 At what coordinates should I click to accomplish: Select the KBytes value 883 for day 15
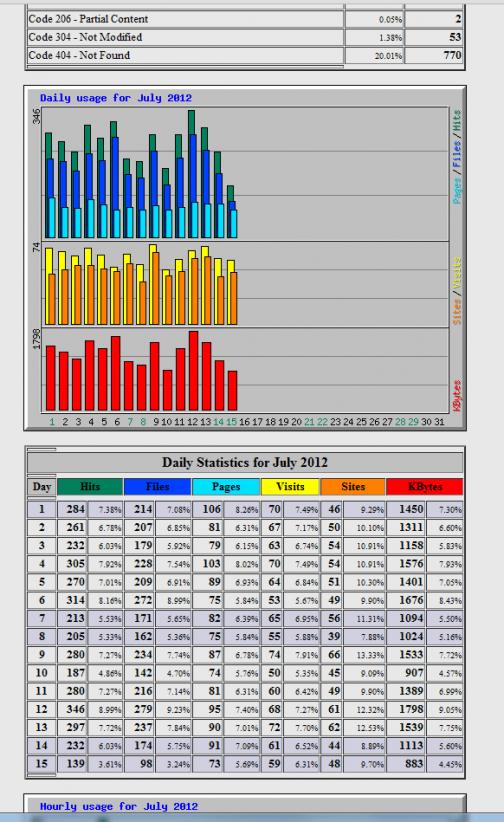[x=414, y=764]
